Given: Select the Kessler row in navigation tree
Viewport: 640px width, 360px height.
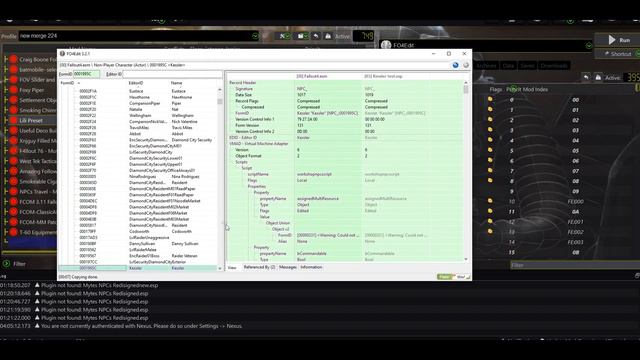Looking at the screenshot, I should (138, 268).
